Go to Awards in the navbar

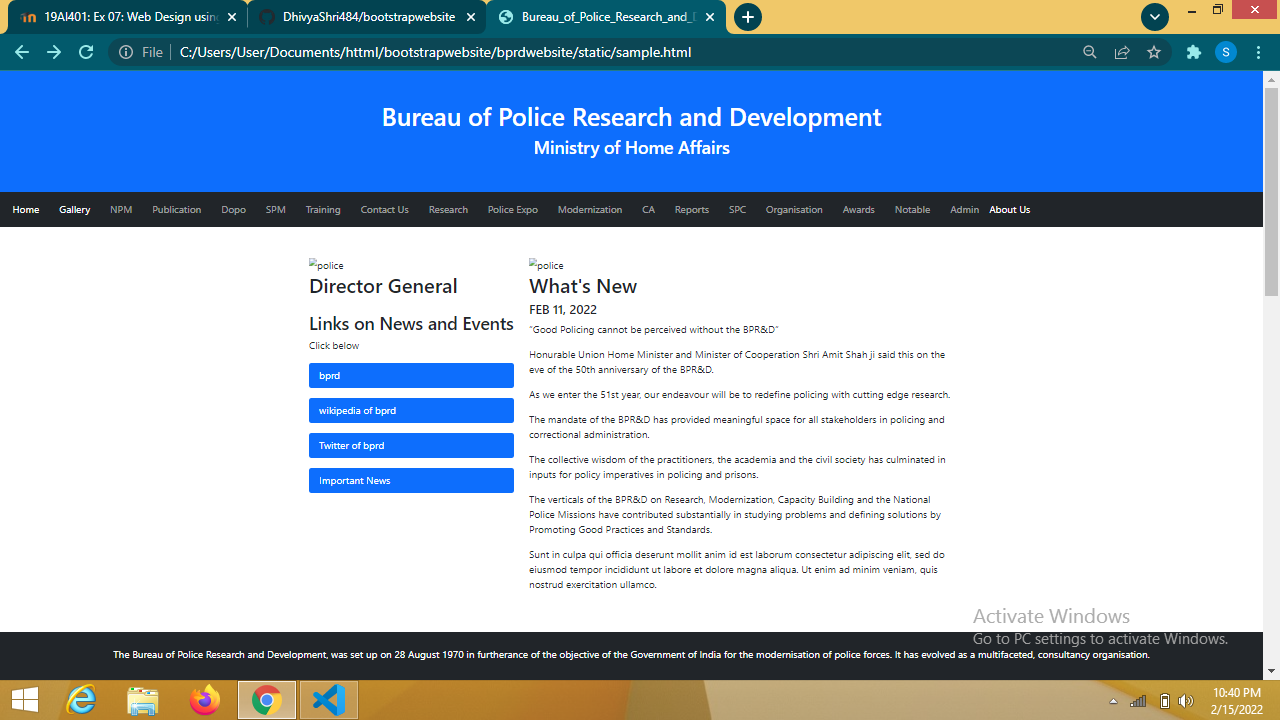[859, 210]
